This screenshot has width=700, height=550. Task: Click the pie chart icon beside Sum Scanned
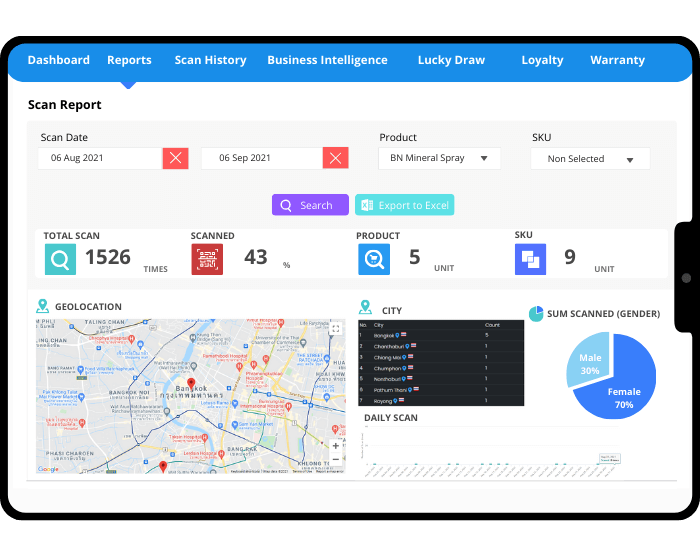pyautogui.click(x=536, y=314)
